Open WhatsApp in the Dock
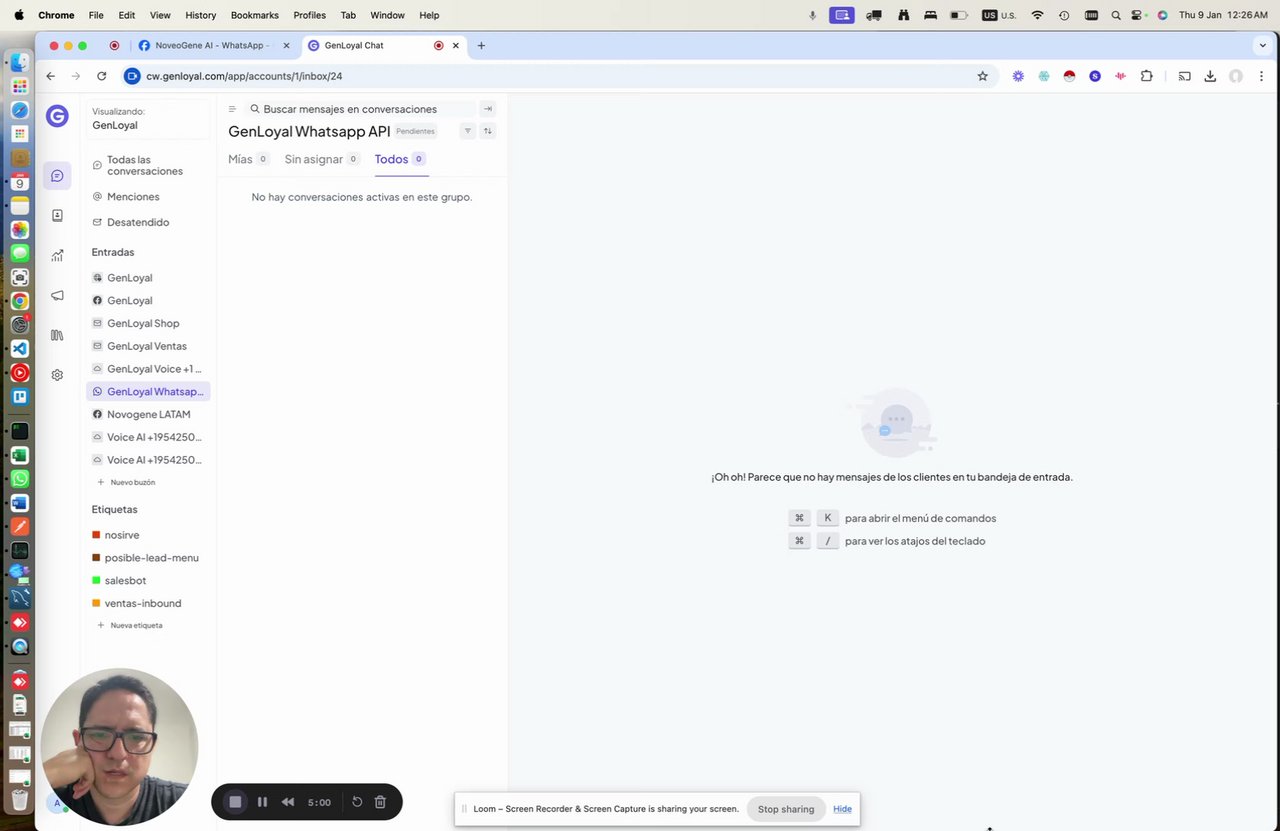This screenshot has height=831, width=1280. [x=20, y=479]
